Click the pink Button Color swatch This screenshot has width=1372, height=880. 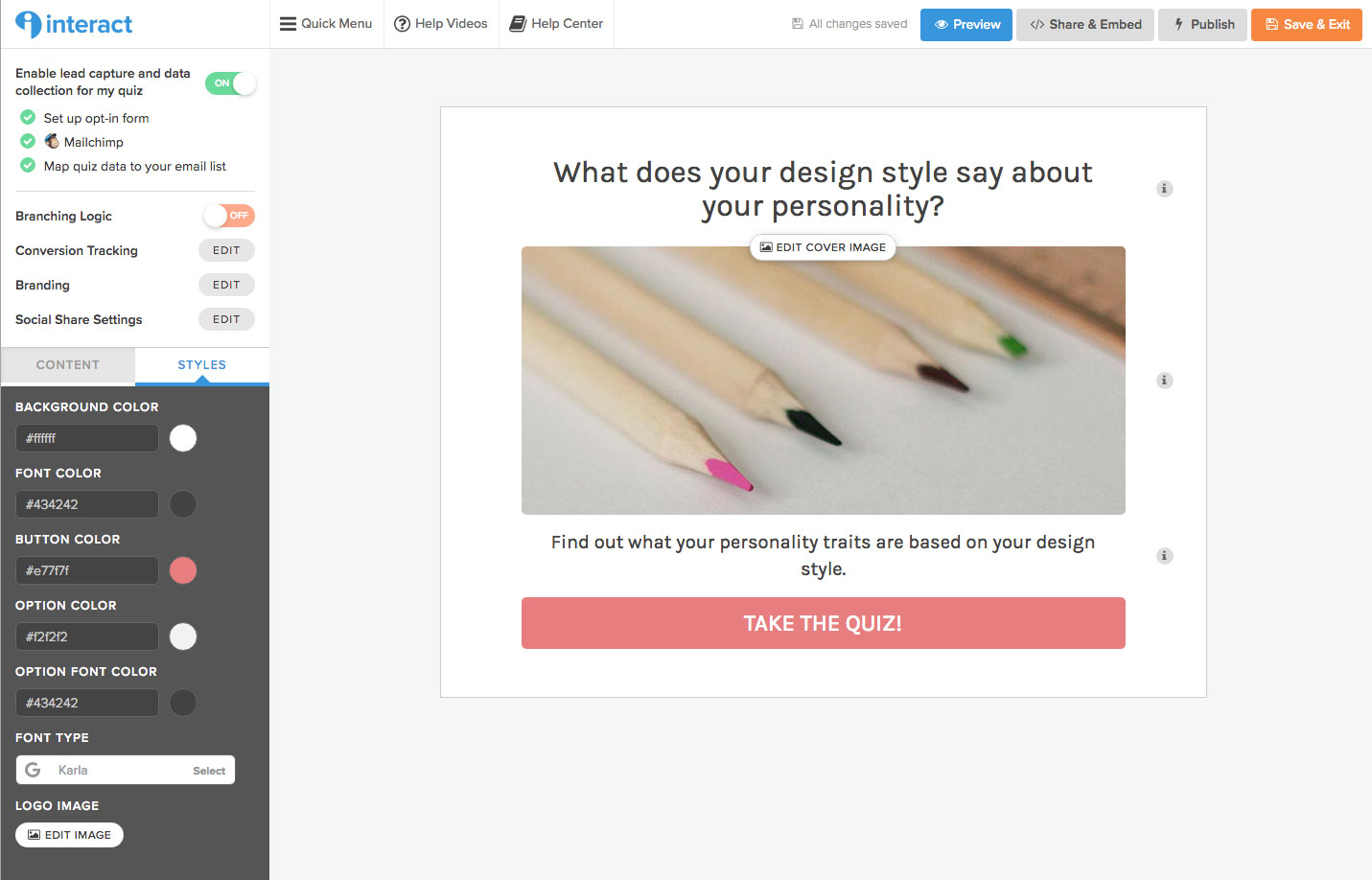click(182, 570)
